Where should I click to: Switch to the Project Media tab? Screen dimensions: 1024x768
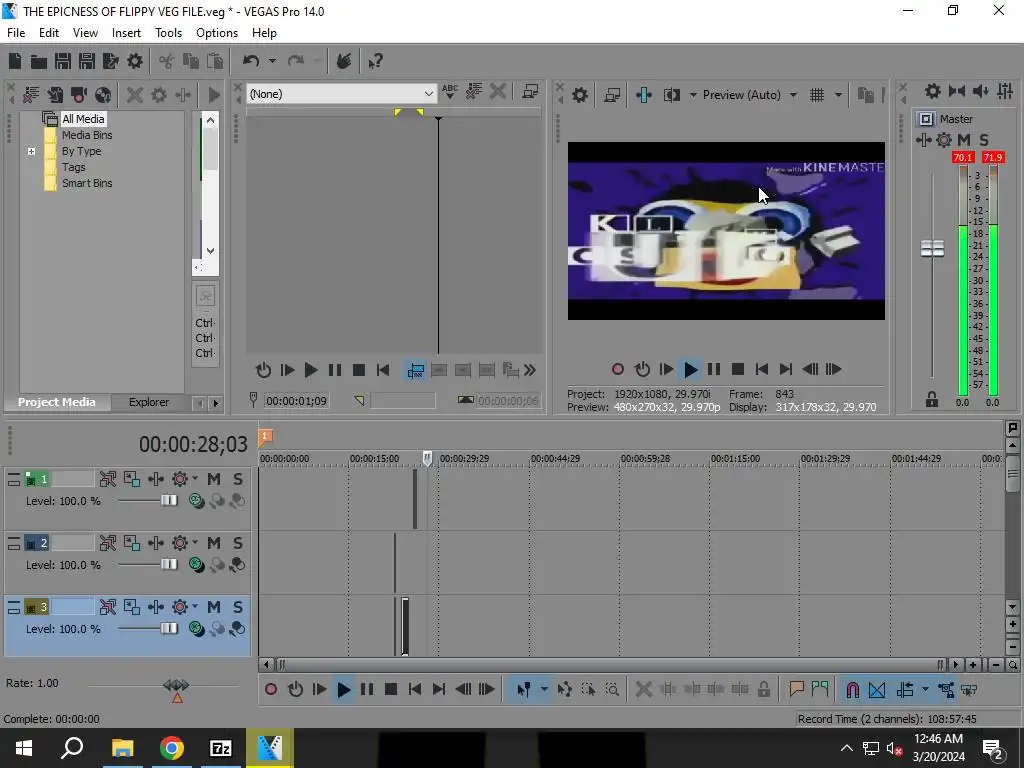coord(56,402)
